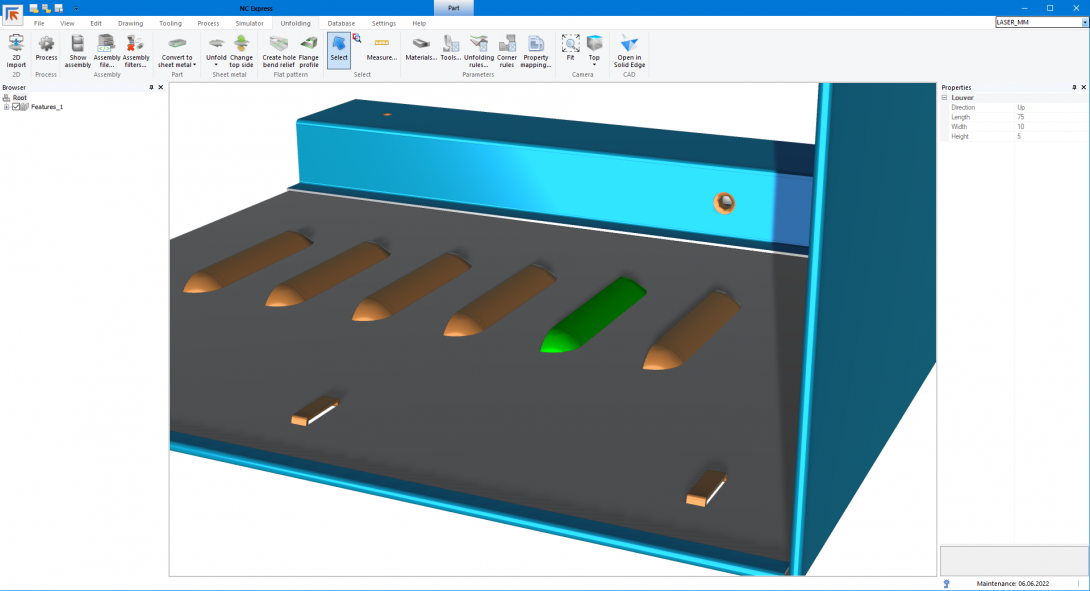
Task: Pin the Browser panel
Action: [151, 88]
